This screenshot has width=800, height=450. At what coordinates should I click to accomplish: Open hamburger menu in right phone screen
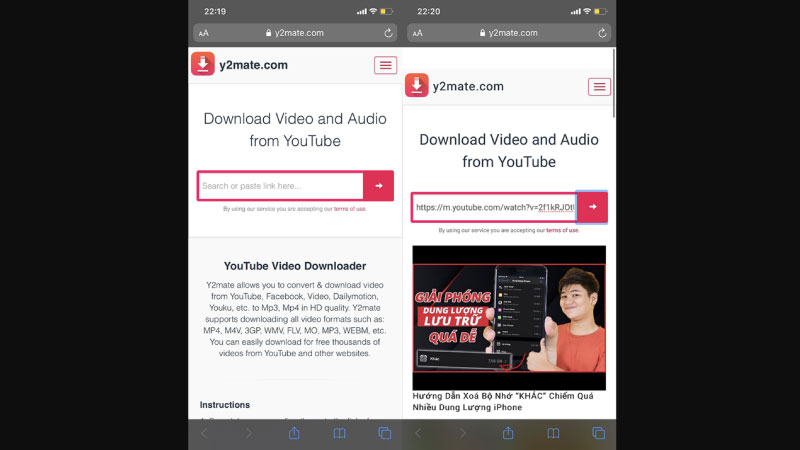pos(599,87)
